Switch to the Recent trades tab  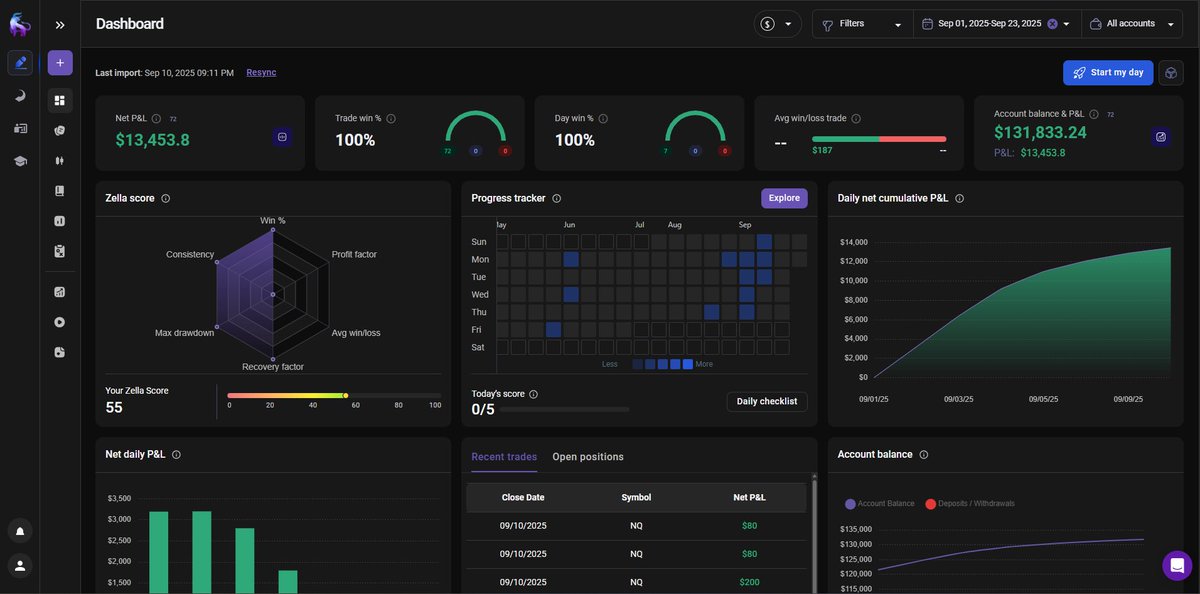pyautogui.click(x=504, y=457)
